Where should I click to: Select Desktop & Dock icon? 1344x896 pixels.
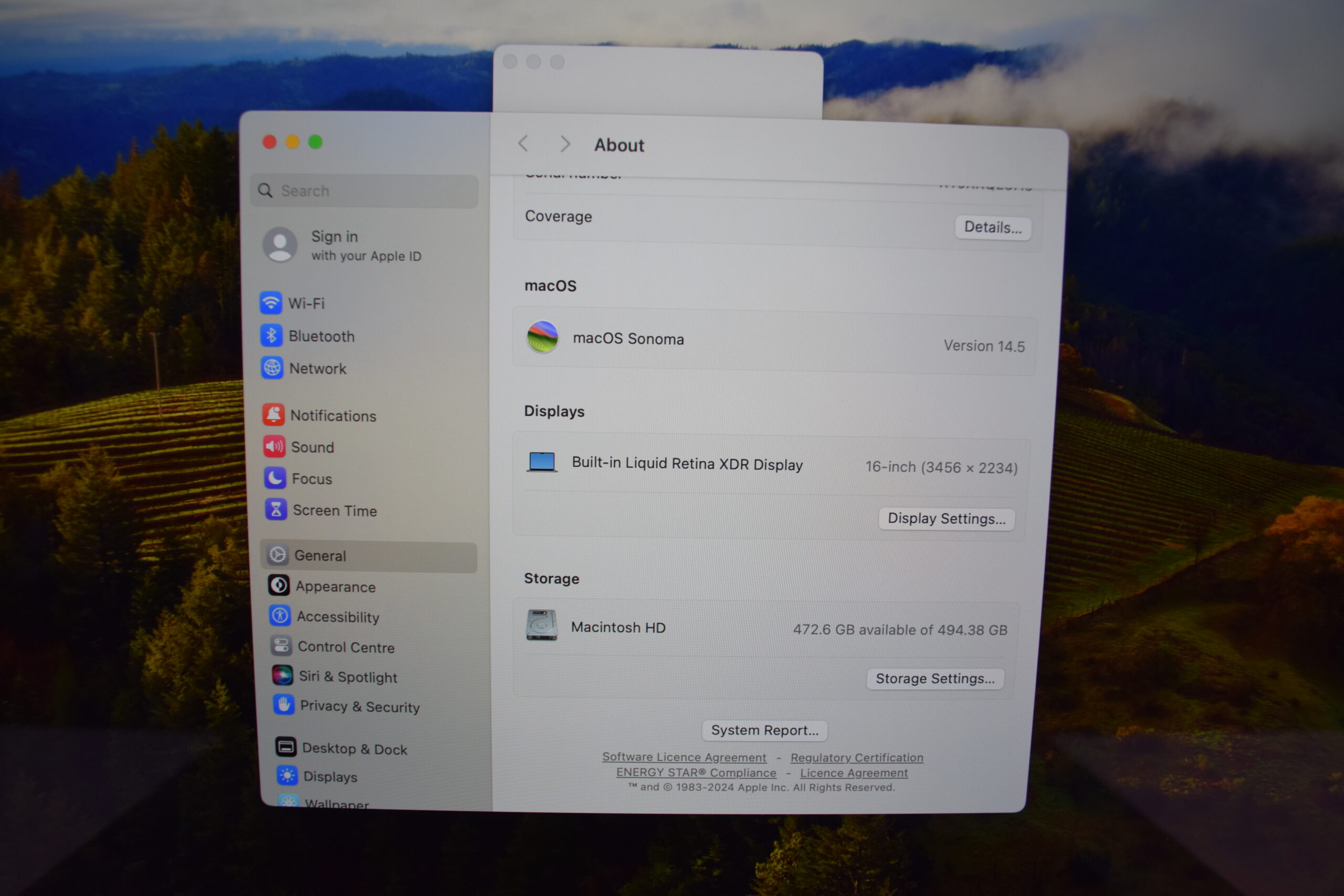click(286, 747)
